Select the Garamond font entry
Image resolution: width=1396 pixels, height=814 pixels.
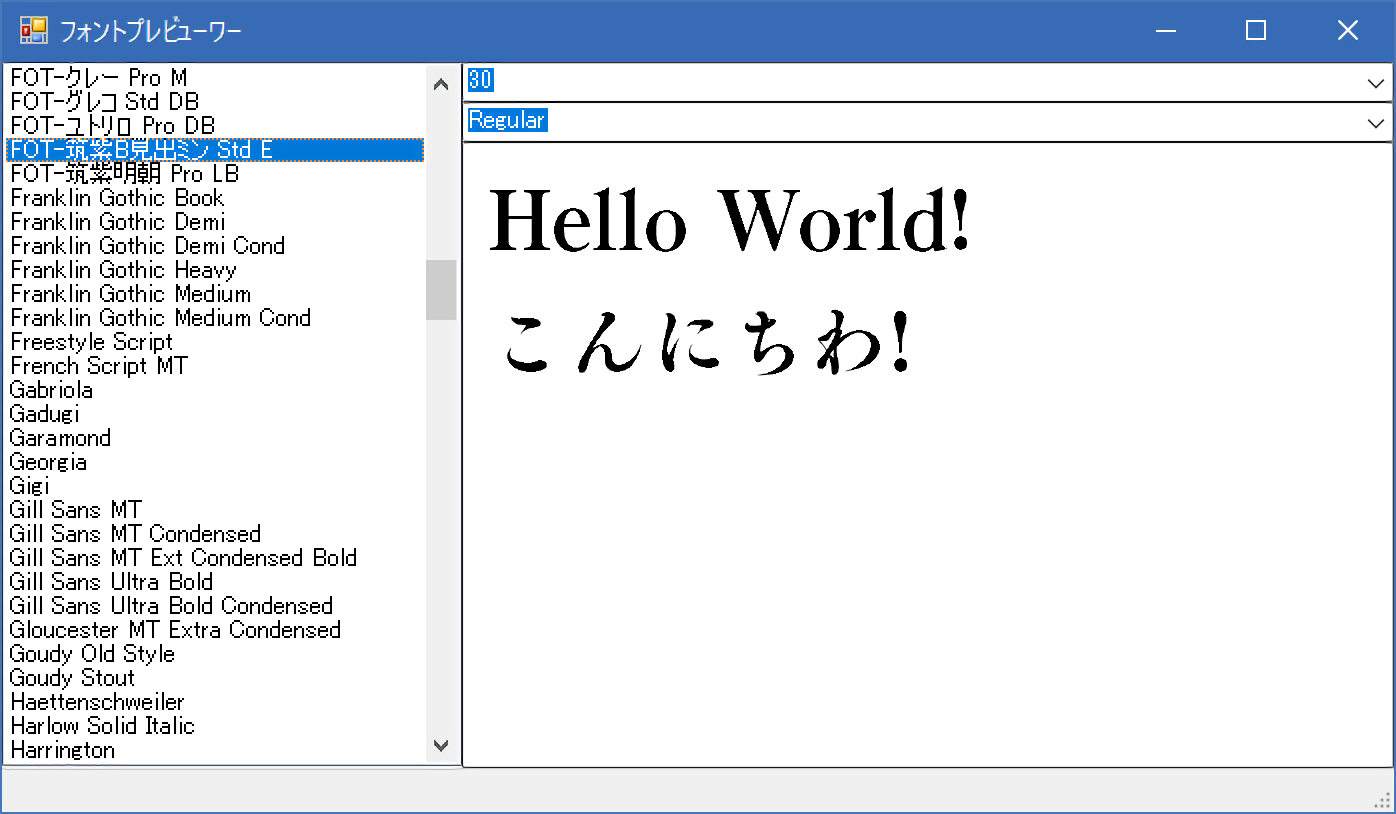pos(60,438)
